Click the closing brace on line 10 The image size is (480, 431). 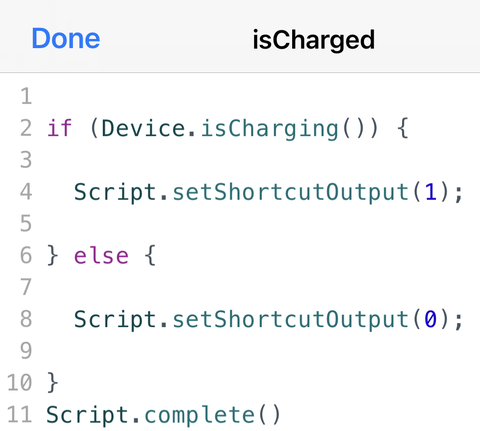(x=53, y=383)
